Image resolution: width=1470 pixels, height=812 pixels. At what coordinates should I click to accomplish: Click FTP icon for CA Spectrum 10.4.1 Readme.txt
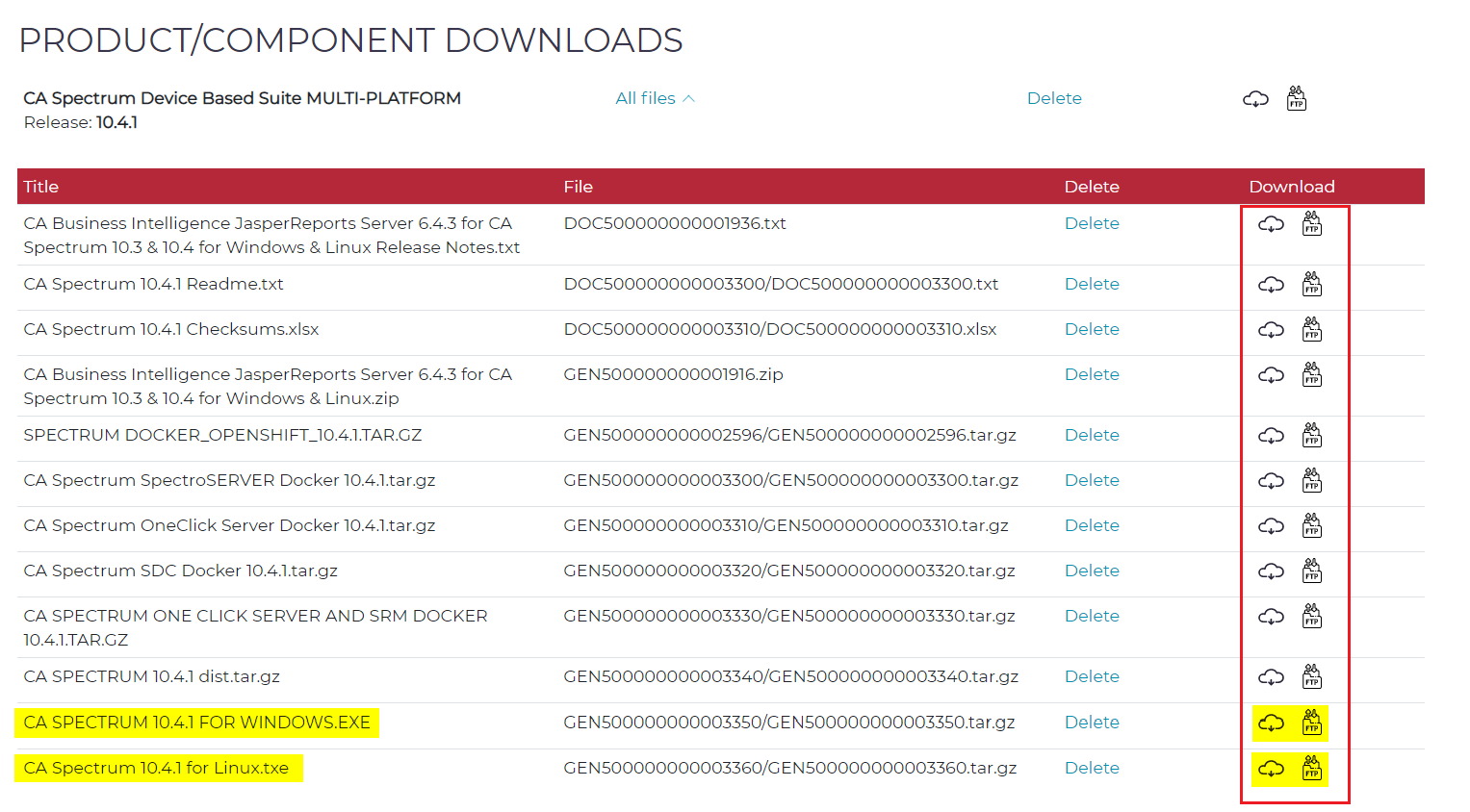point(1312,284)
